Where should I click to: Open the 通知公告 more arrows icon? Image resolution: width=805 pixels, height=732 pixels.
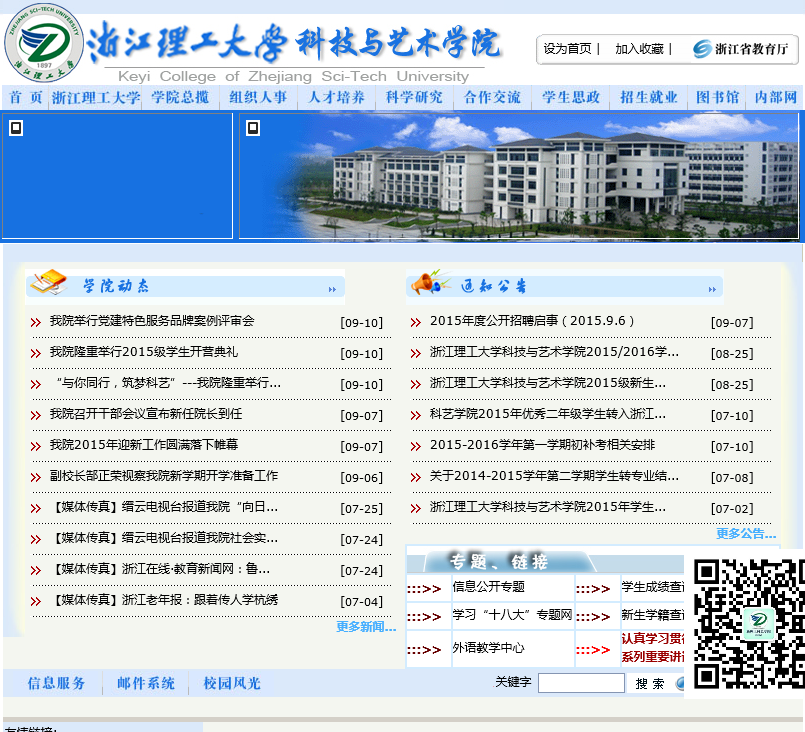click(x=712, y=290)
